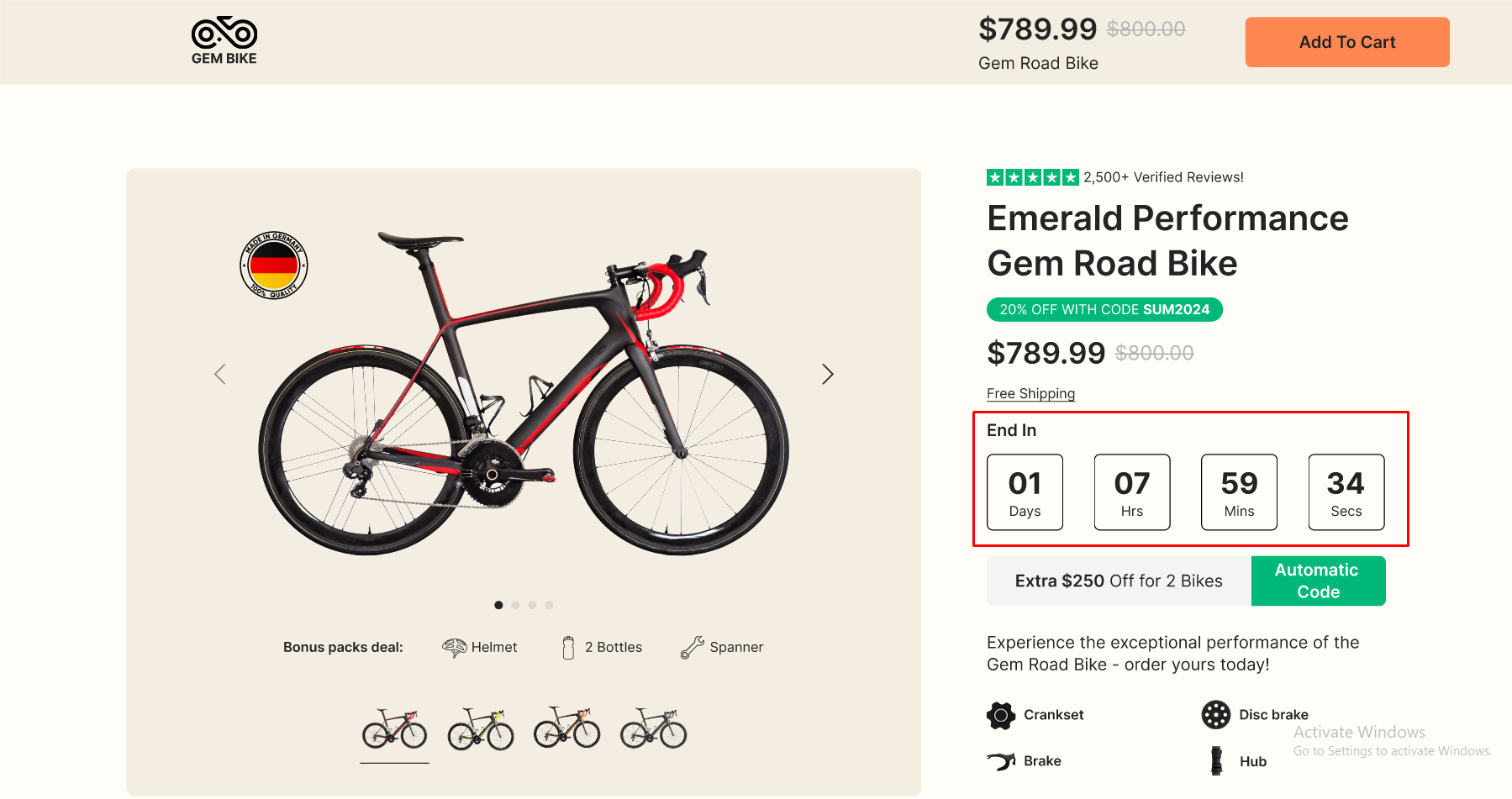1512x799 pixels.
Task: Select the fourth carousel dot
Action: click(549, 605)
